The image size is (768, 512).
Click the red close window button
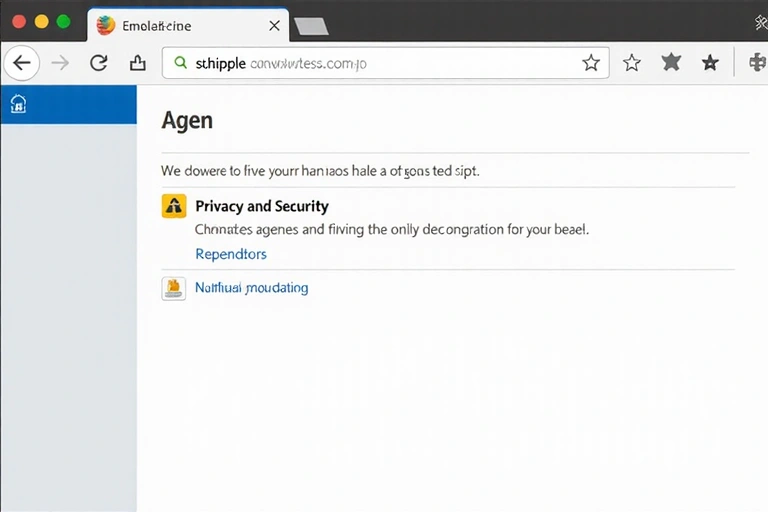click(x=19, y=22)
